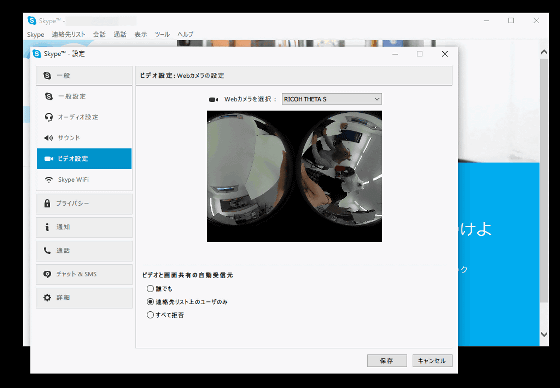Minimize the main Skype window

(487, 21)
